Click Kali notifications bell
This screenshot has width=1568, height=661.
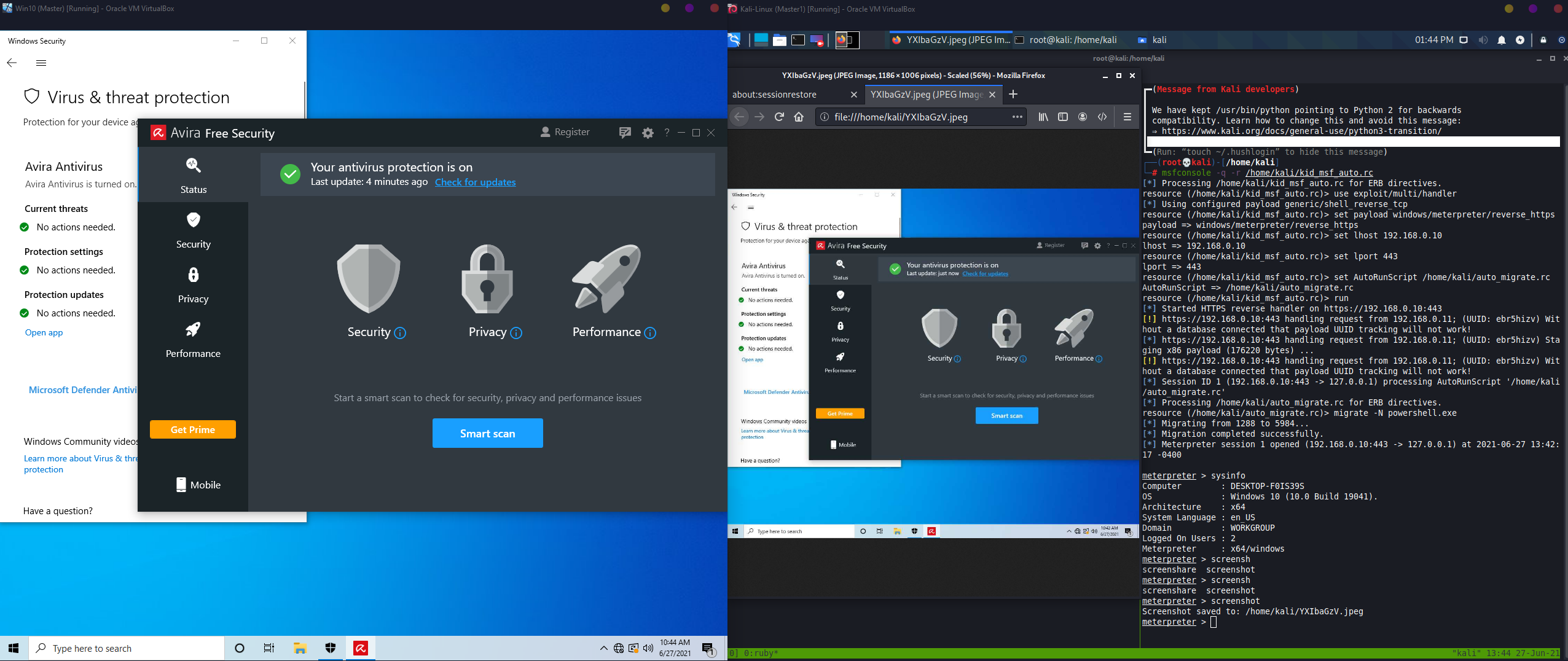tap(1501, 40)
